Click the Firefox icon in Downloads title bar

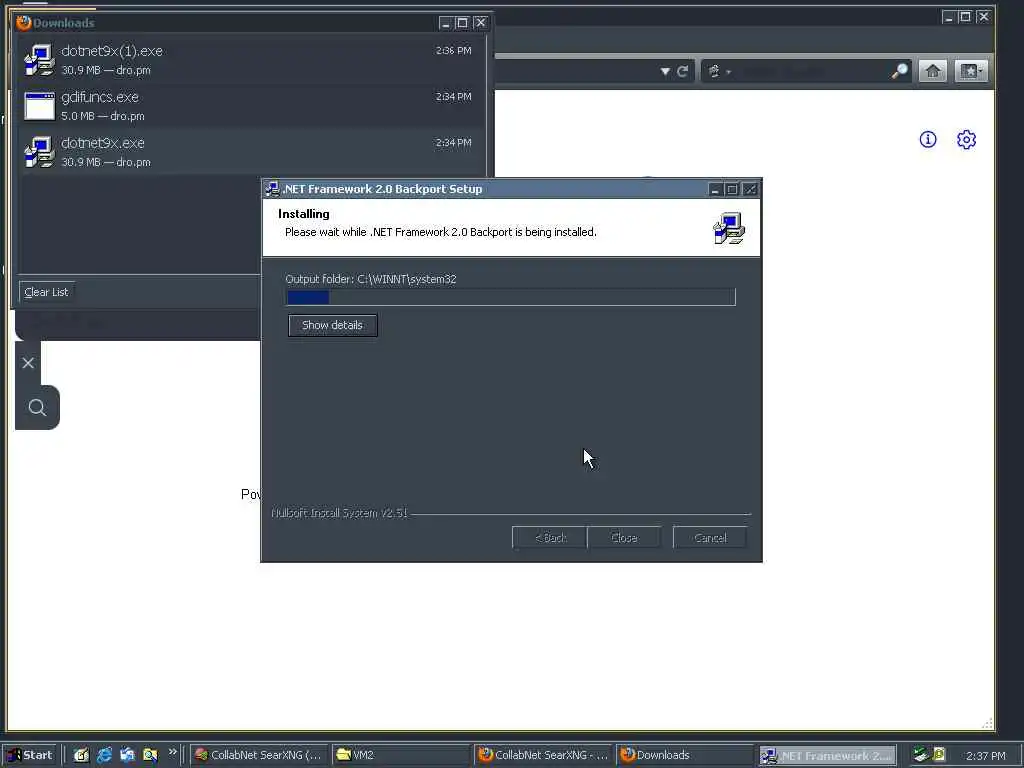tap(24, 23)
